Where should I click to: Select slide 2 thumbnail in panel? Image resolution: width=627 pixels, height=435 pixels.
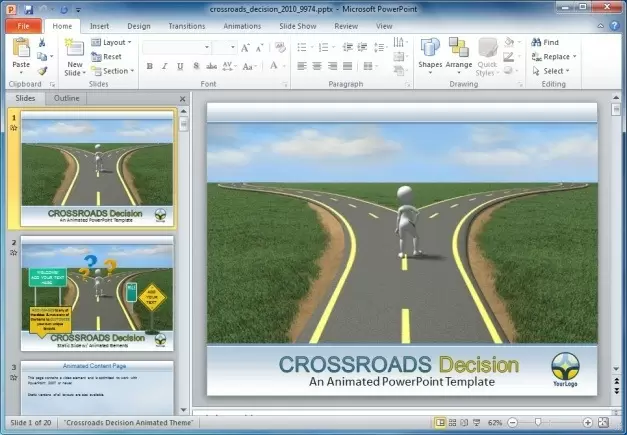click(97, 294)
